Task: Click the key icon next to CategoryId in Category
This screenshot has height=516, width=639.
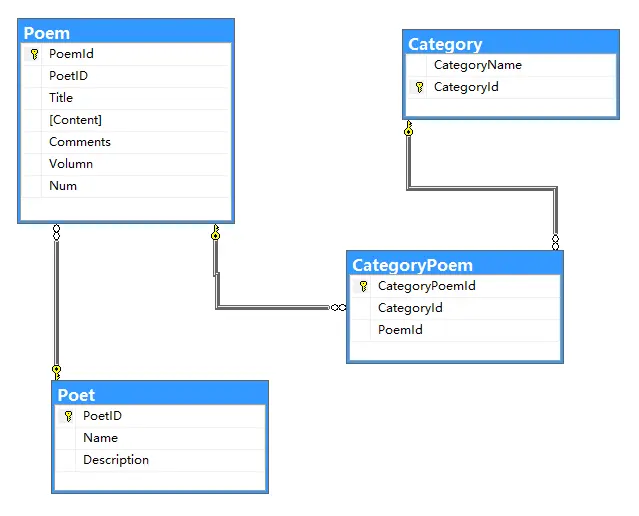Action: (419, 87)
